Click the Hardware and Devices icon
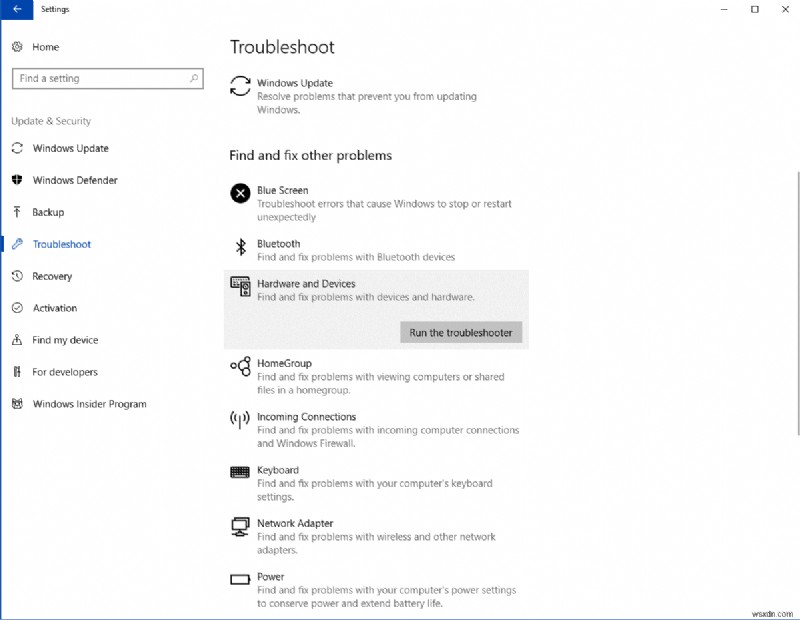This screenshot has height=620, width=800. [x=240, y=287]
